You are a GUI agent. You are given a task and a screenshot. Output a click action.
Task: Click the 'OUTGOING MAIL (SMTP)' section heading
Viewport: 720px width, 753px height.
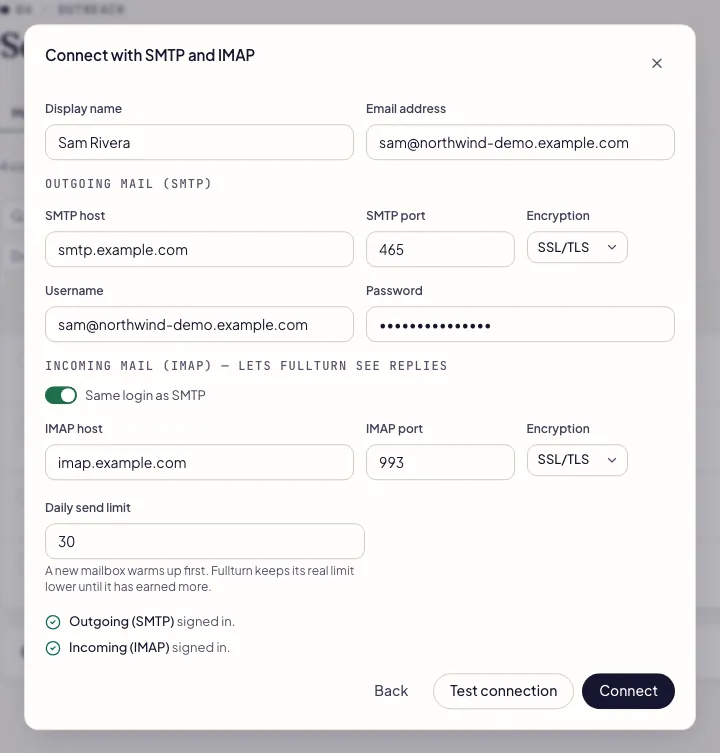pos(128,183)
